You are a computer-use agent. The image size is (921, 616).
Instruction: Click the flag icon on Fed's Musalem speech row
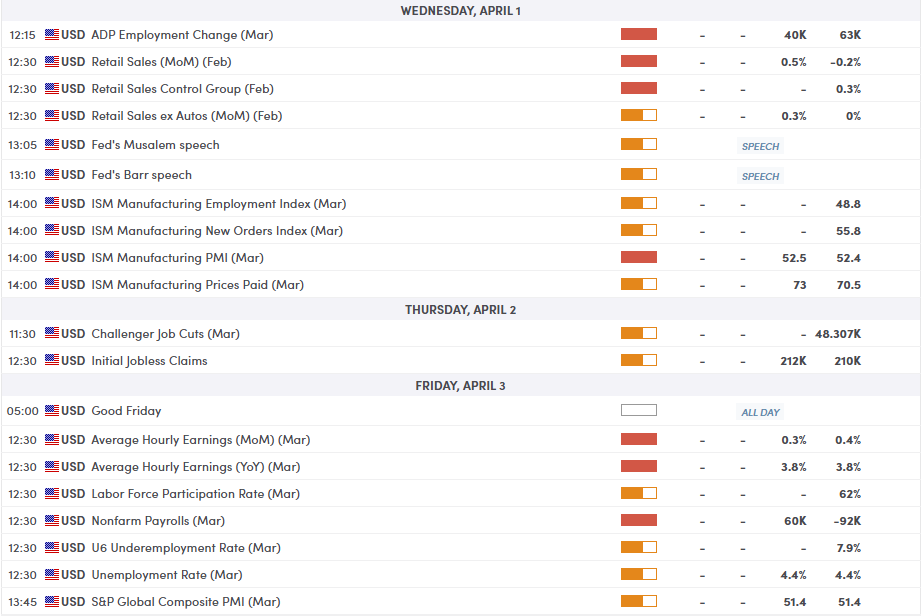click(52, 144)
